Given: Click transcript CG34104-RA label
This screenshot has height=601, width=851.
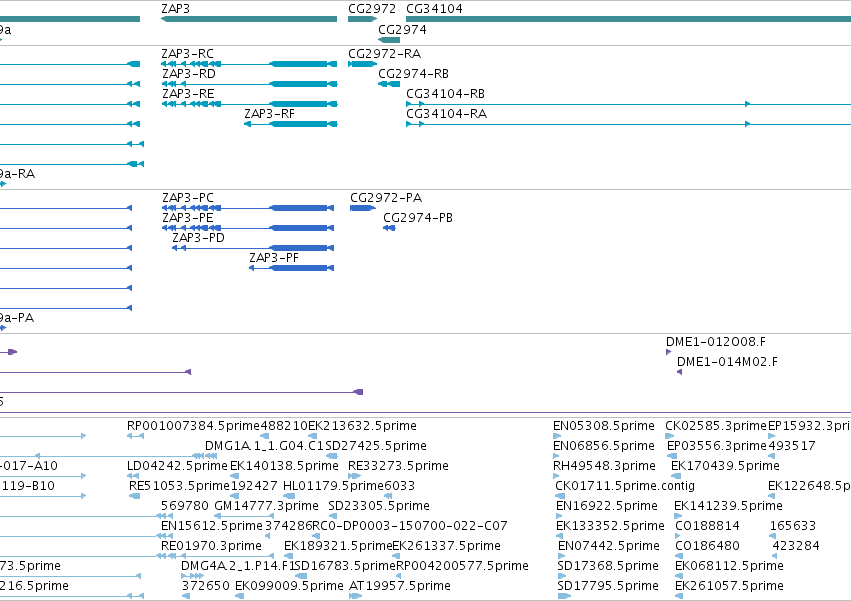Looking at the screenshot, I should [447, 114].
